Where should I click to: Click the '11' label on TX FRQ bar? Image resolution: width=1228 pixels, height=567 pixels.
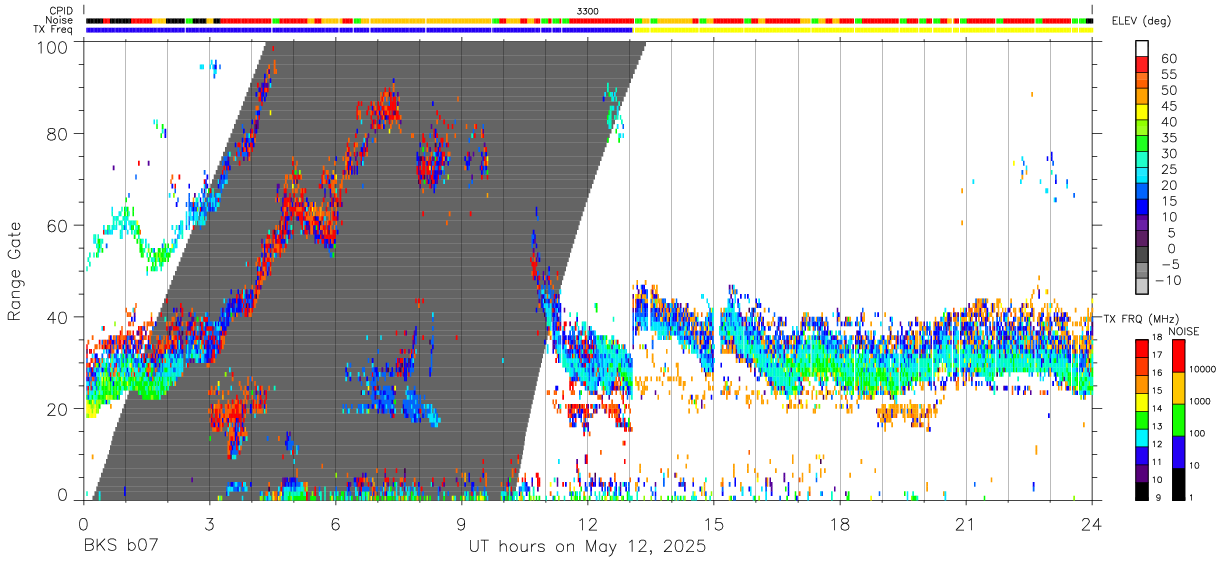point(1159,461)
